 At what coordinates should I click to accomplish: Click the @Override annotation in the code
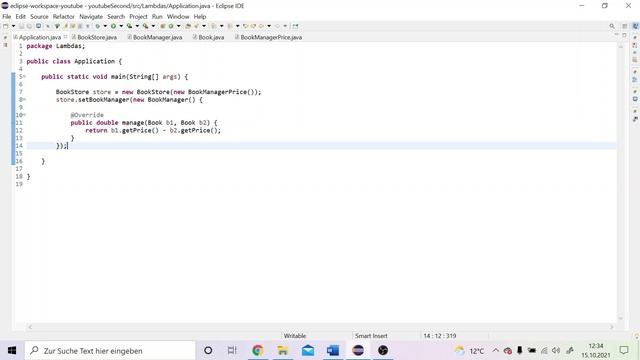point(87,115)
